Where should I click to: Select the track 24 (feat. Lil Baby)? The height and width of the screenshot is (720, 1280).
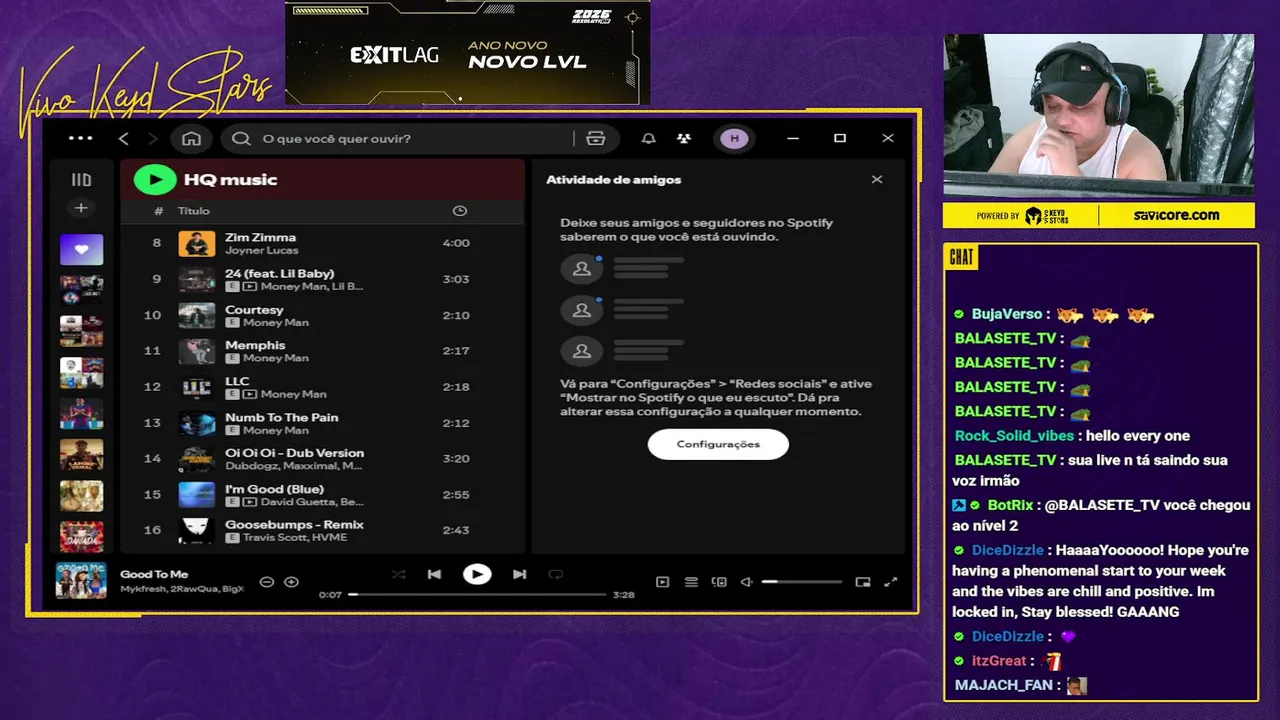click(279, 273)
